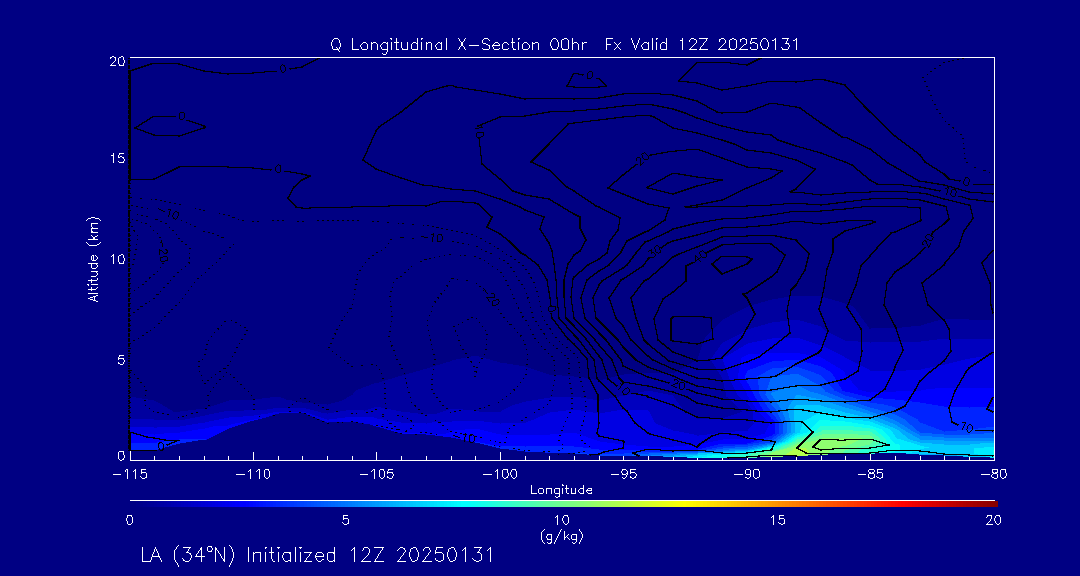
Task: Click the color scale tick label 15
Action: [x=778, y=521]
